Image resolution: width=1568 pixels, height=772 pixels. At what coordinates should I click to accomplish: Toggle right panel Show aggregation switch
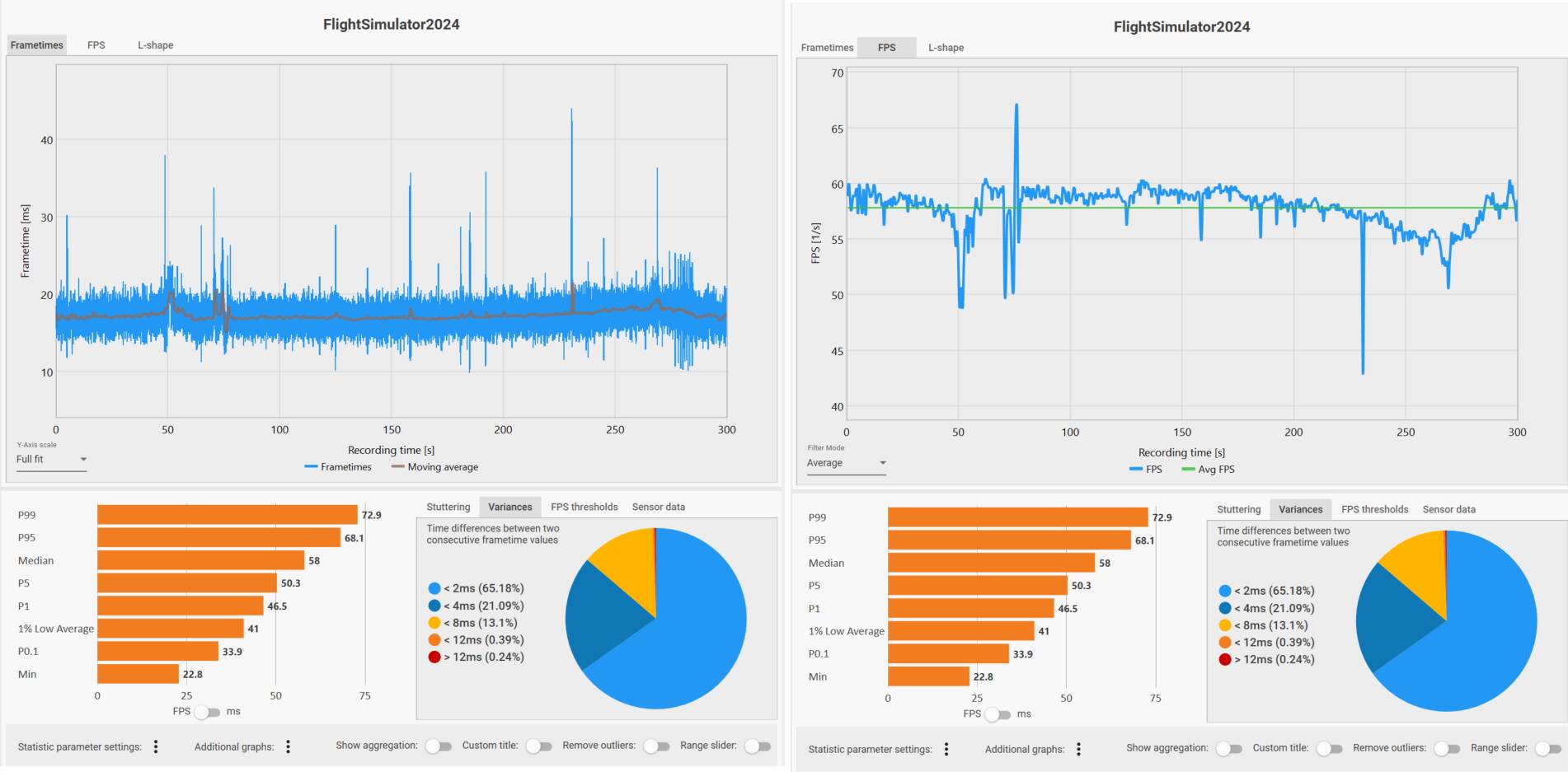pos(1229,748)
